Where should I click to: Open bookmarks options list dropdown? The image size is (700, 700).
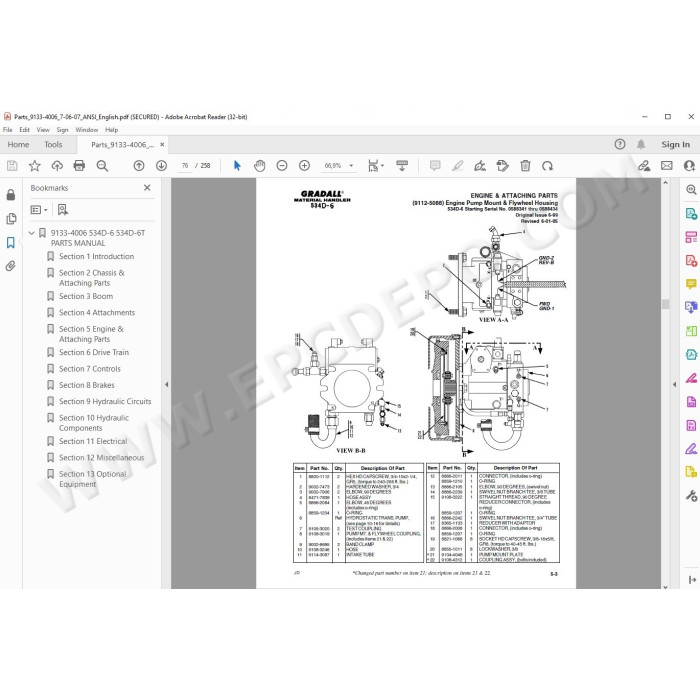[x=39, y=210]
